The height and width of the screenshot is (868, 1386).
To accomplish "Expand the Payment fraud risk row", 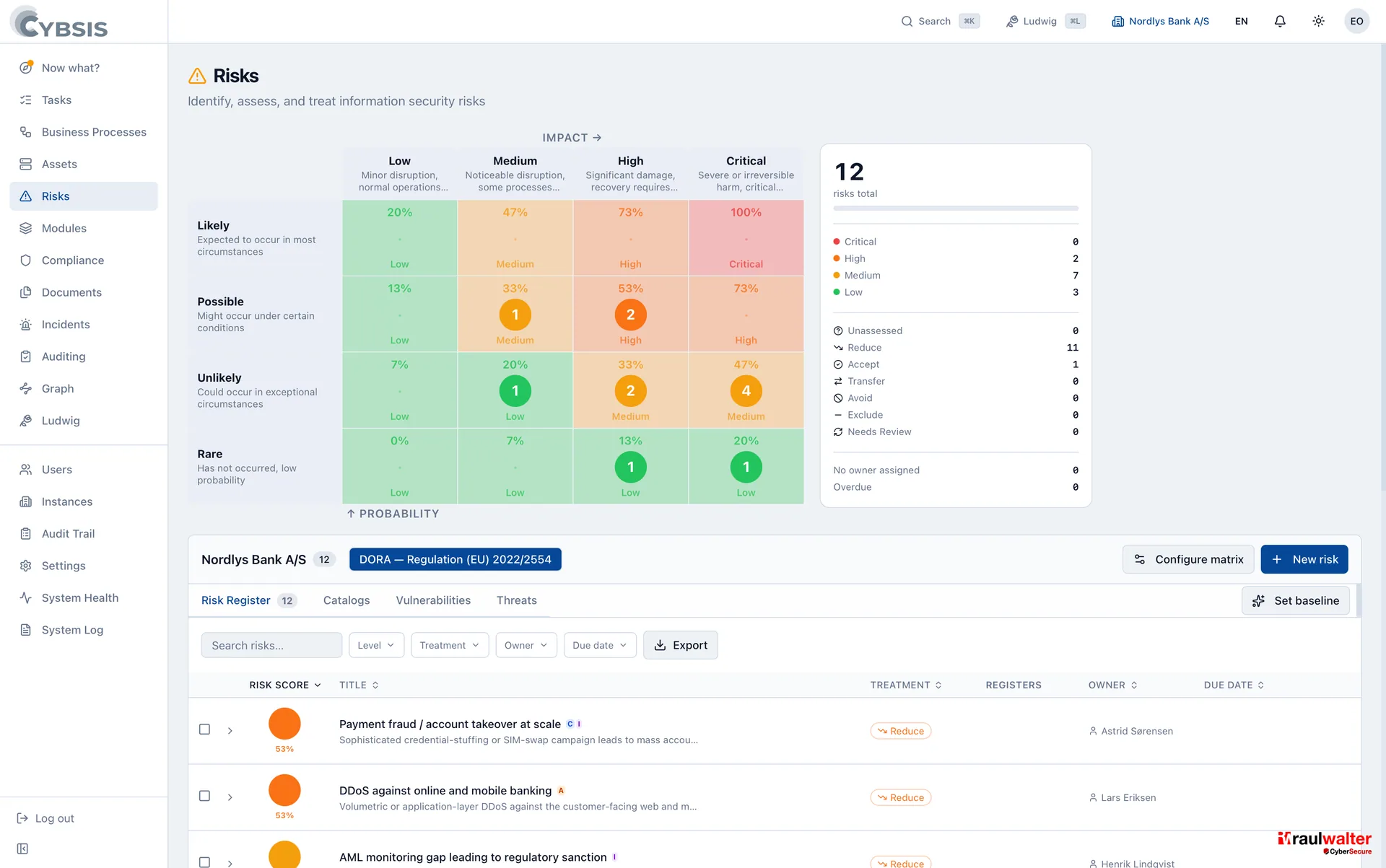I will pos(230,731).
